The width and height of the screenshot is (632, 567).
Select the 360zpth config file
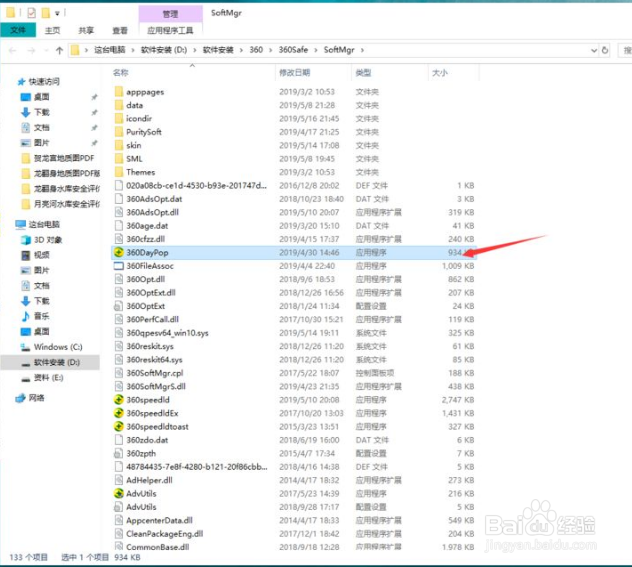coord(141,453)
